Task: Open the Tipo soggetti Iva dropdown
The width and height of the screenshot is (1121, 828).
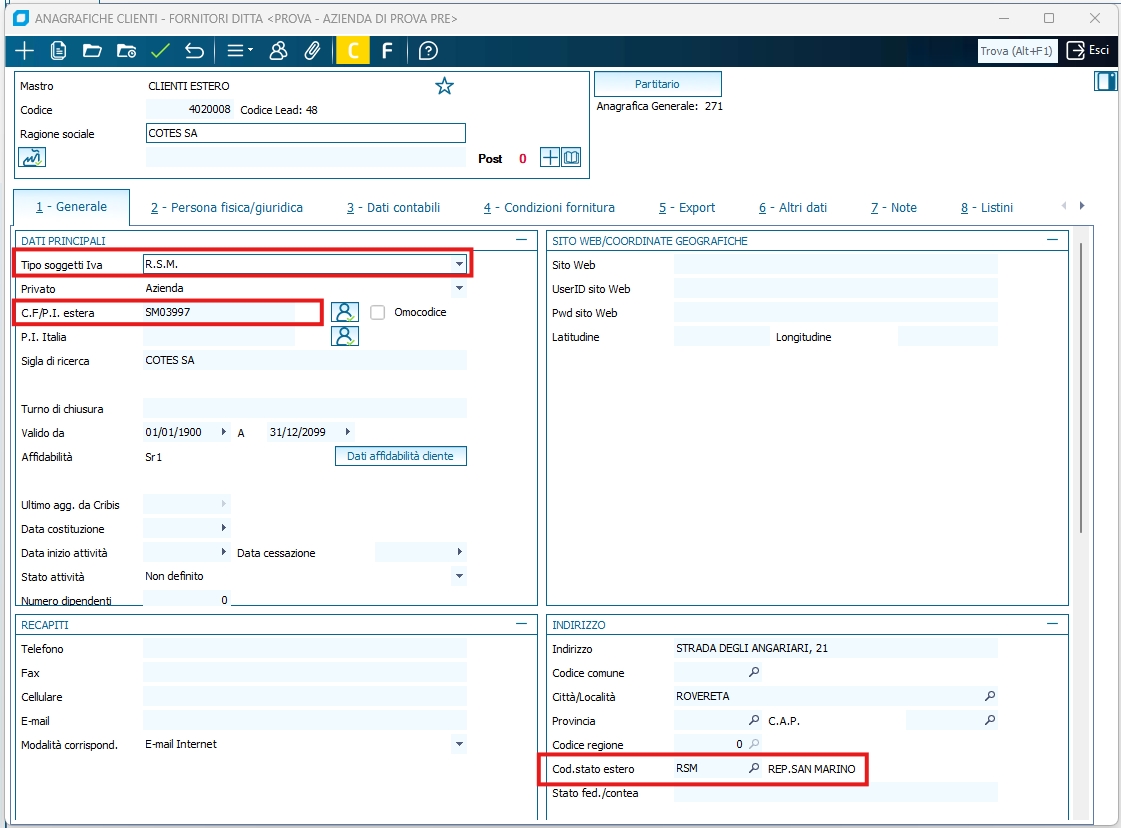Action: (459, 264)
